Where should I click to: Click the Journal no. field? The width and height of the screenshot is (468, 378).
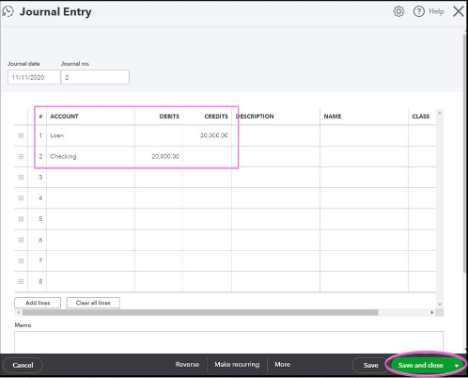[x=95, y=77]
